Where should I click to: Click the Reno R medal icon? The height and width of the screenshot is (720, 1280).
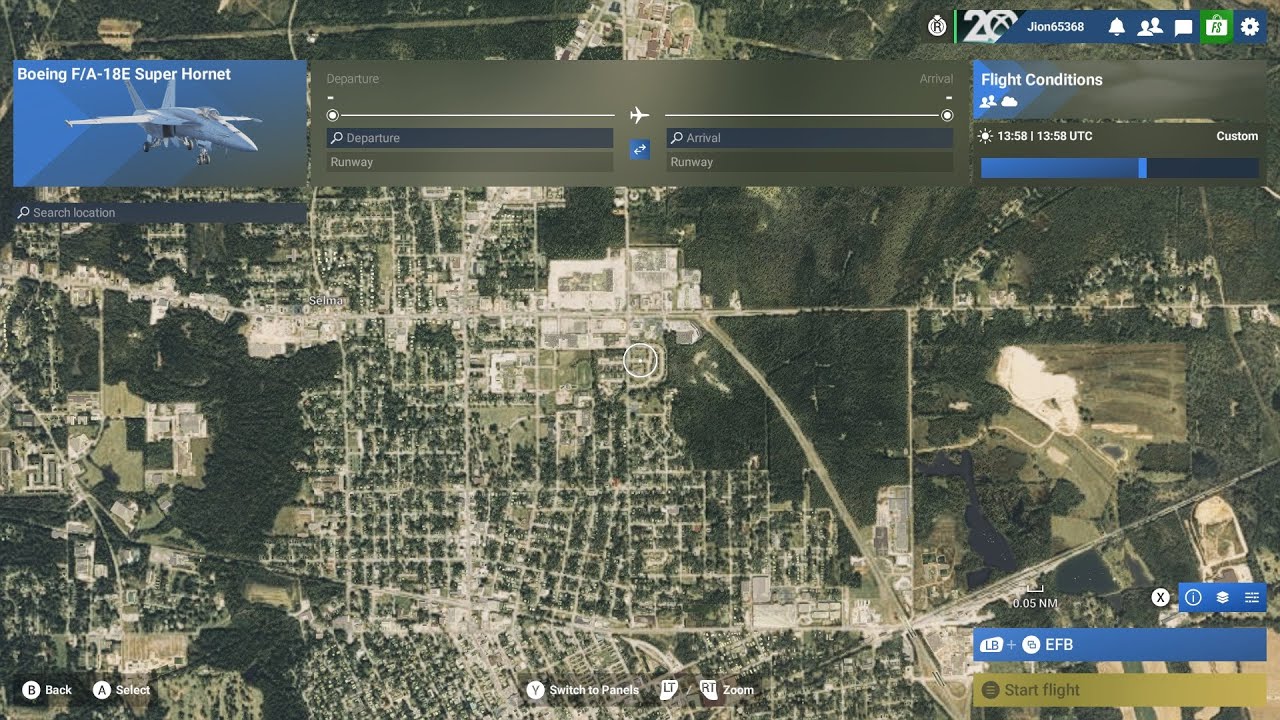point(937,27)
